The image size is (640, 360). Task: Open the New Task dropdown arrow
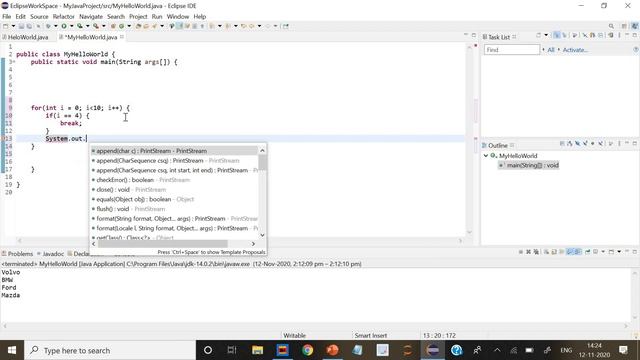tap(546, 36)
